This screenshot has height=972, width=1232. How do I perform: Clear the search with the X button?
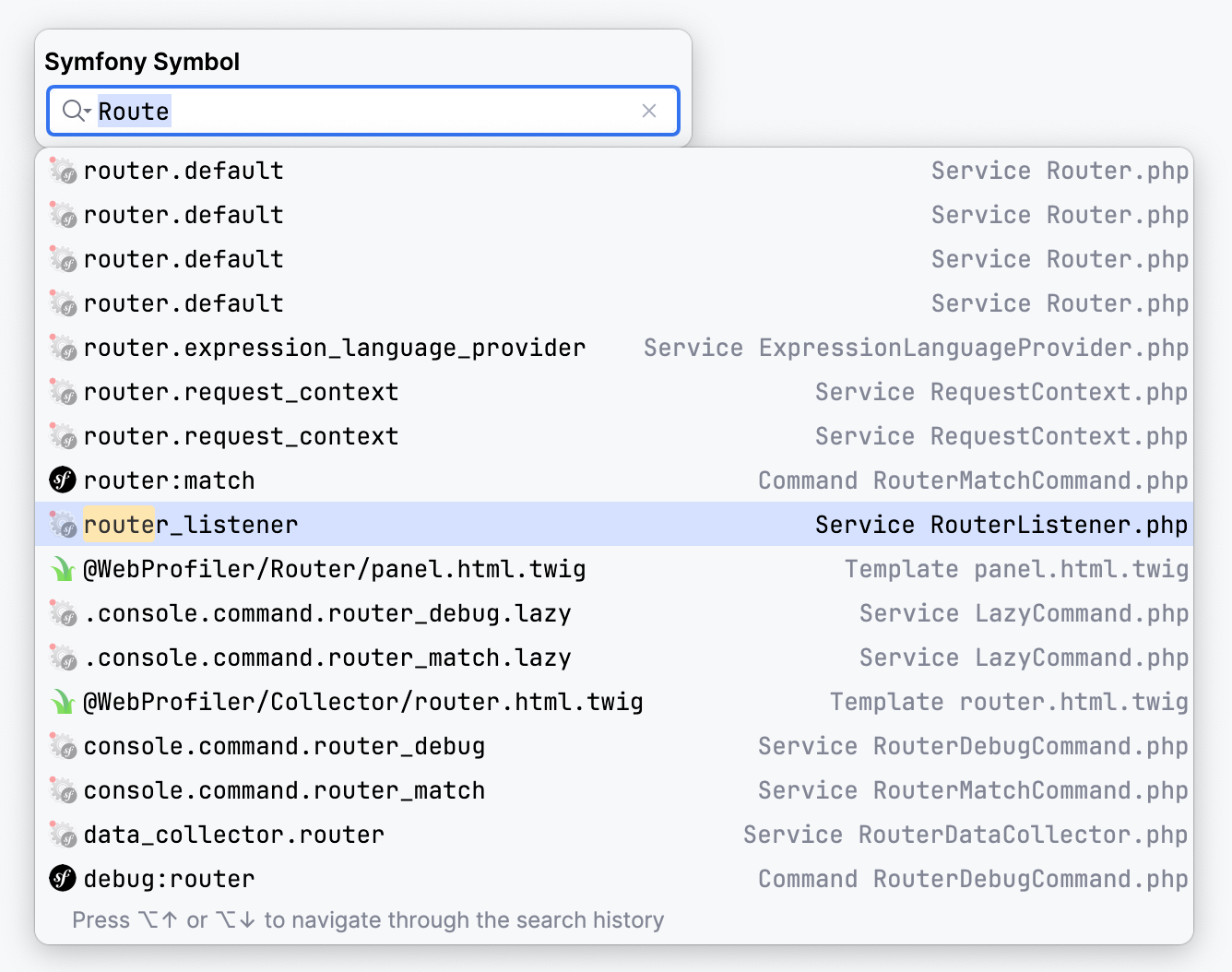[649, 111]
